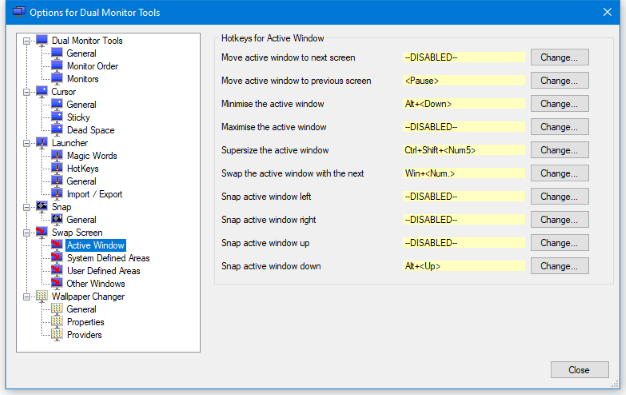Open the wallpaper Providers page
626x395 pixels.
coord(84,335)
